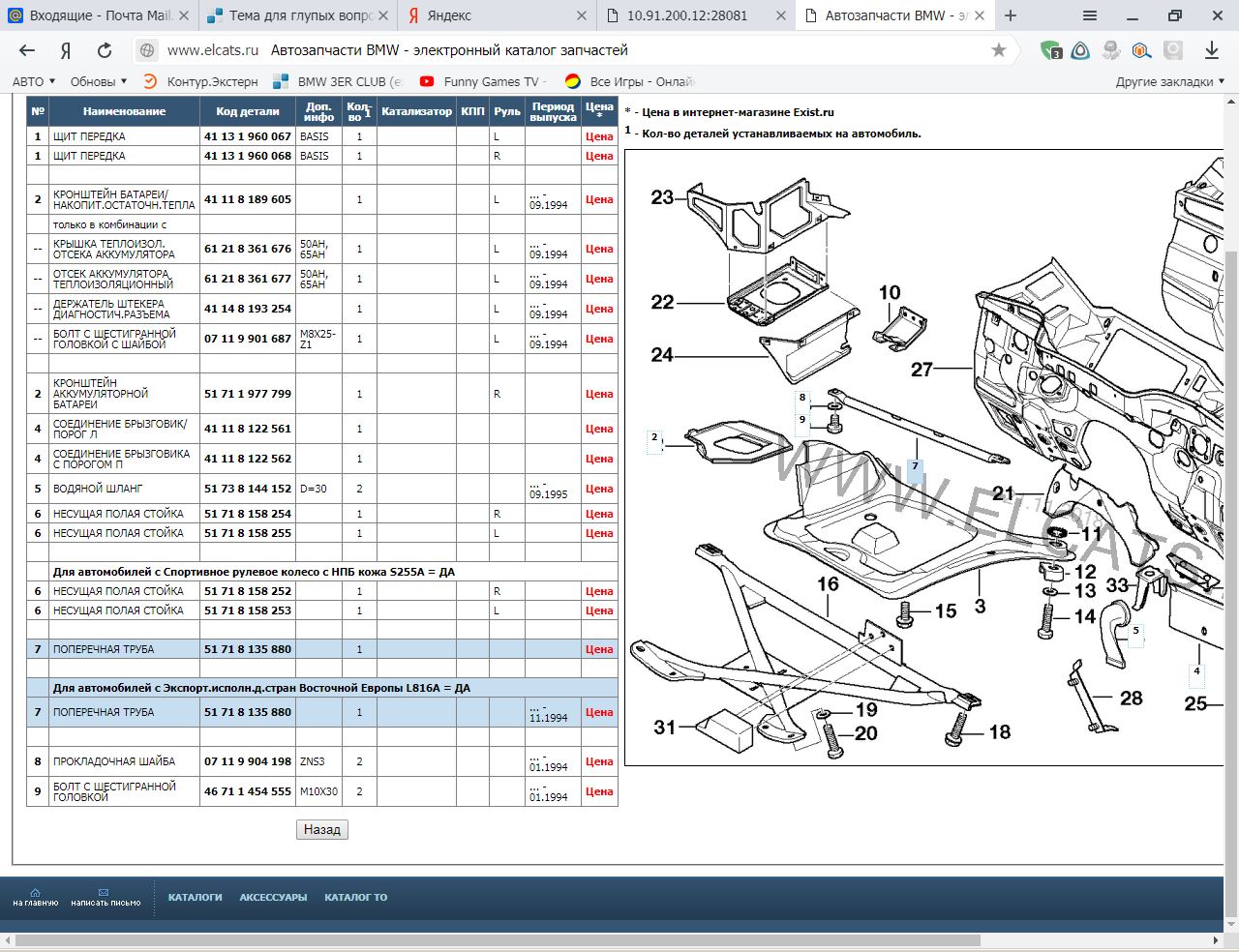The image size is (1239, 952).
Task: Open the YouTube-icon Funny Games TV bookmark
Action: click(x=482, y=81)
